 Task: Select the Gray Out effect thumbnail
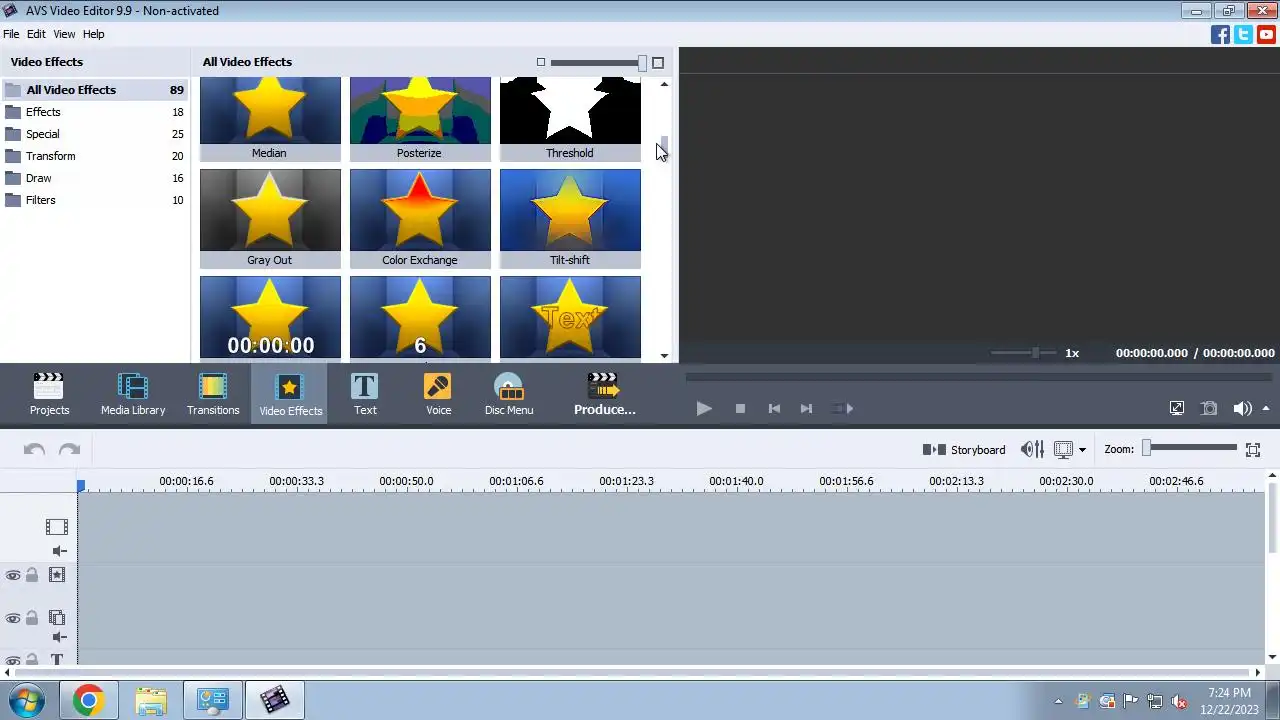[270, 218]
